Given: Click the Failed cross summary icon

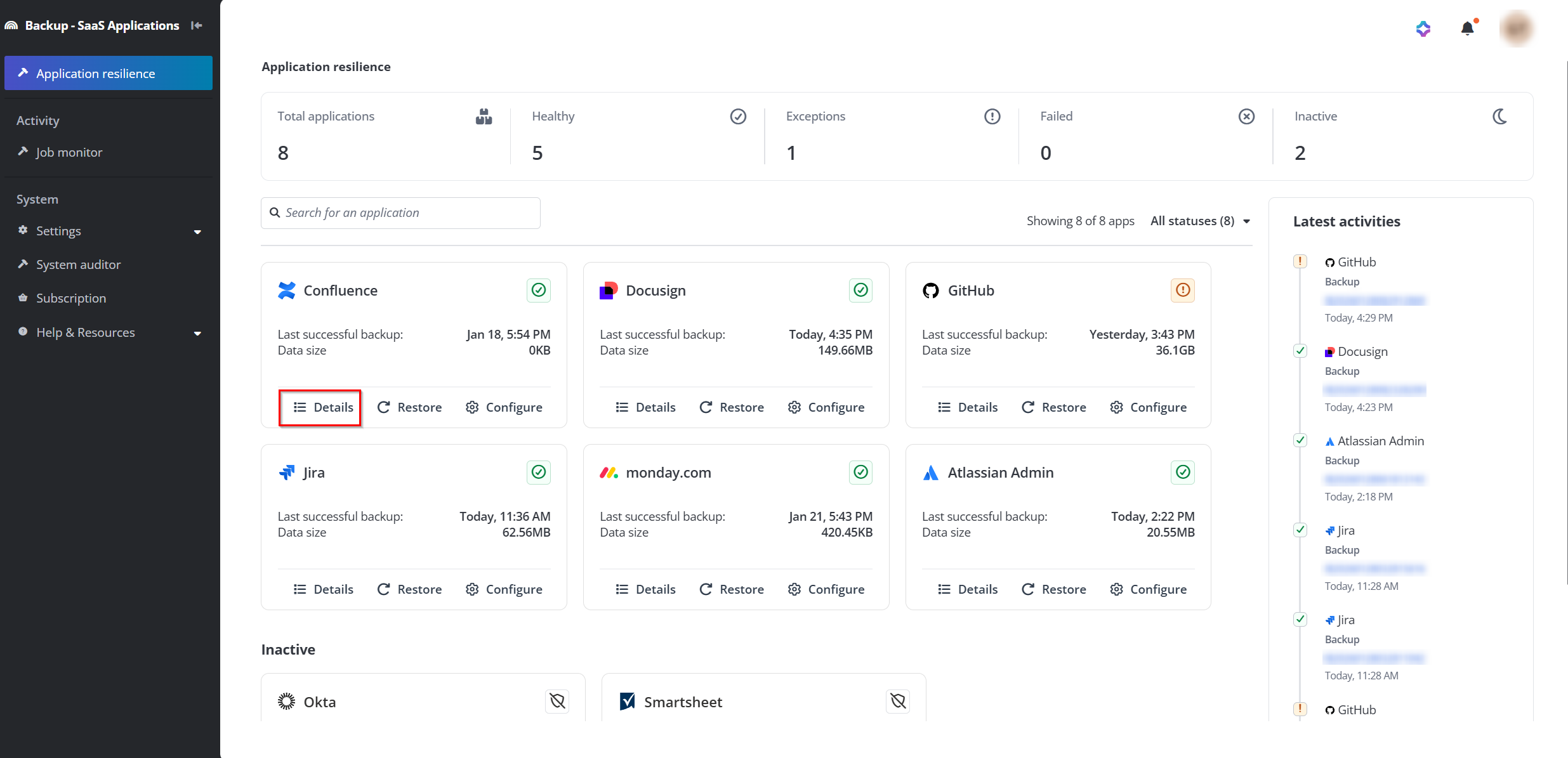Looking at the screenshot, I should (1246, 117).
